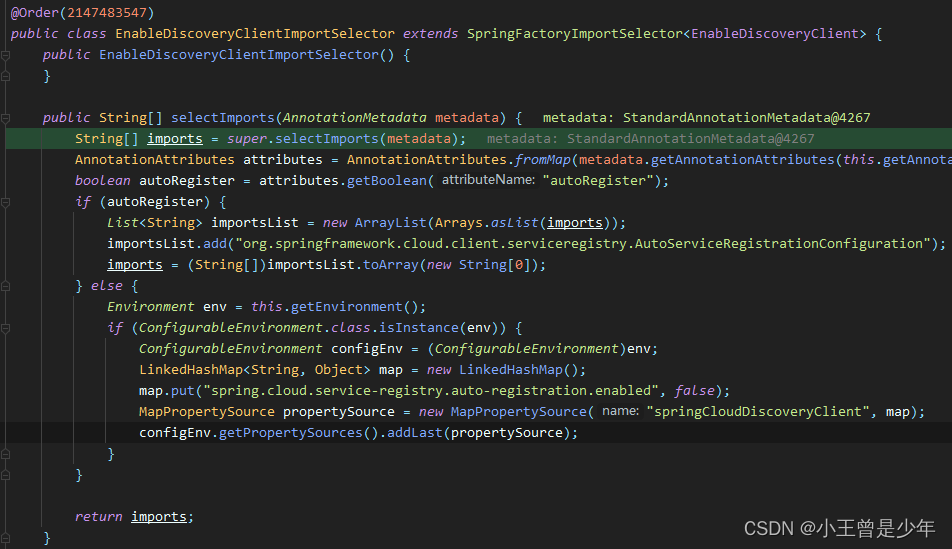
Task: Click LinkedHashMap<String, Object> type declaration
Action: 254,370
